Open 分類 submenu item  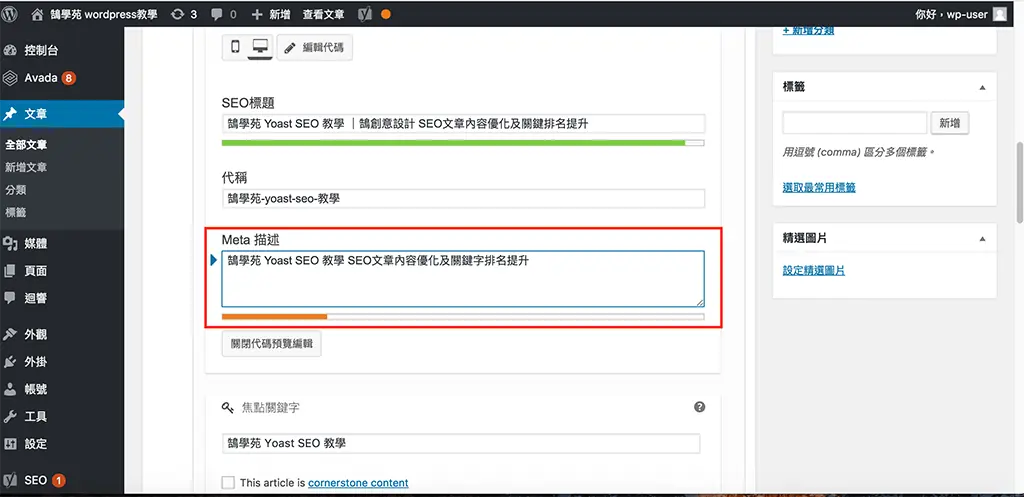(x=16, y=190)
